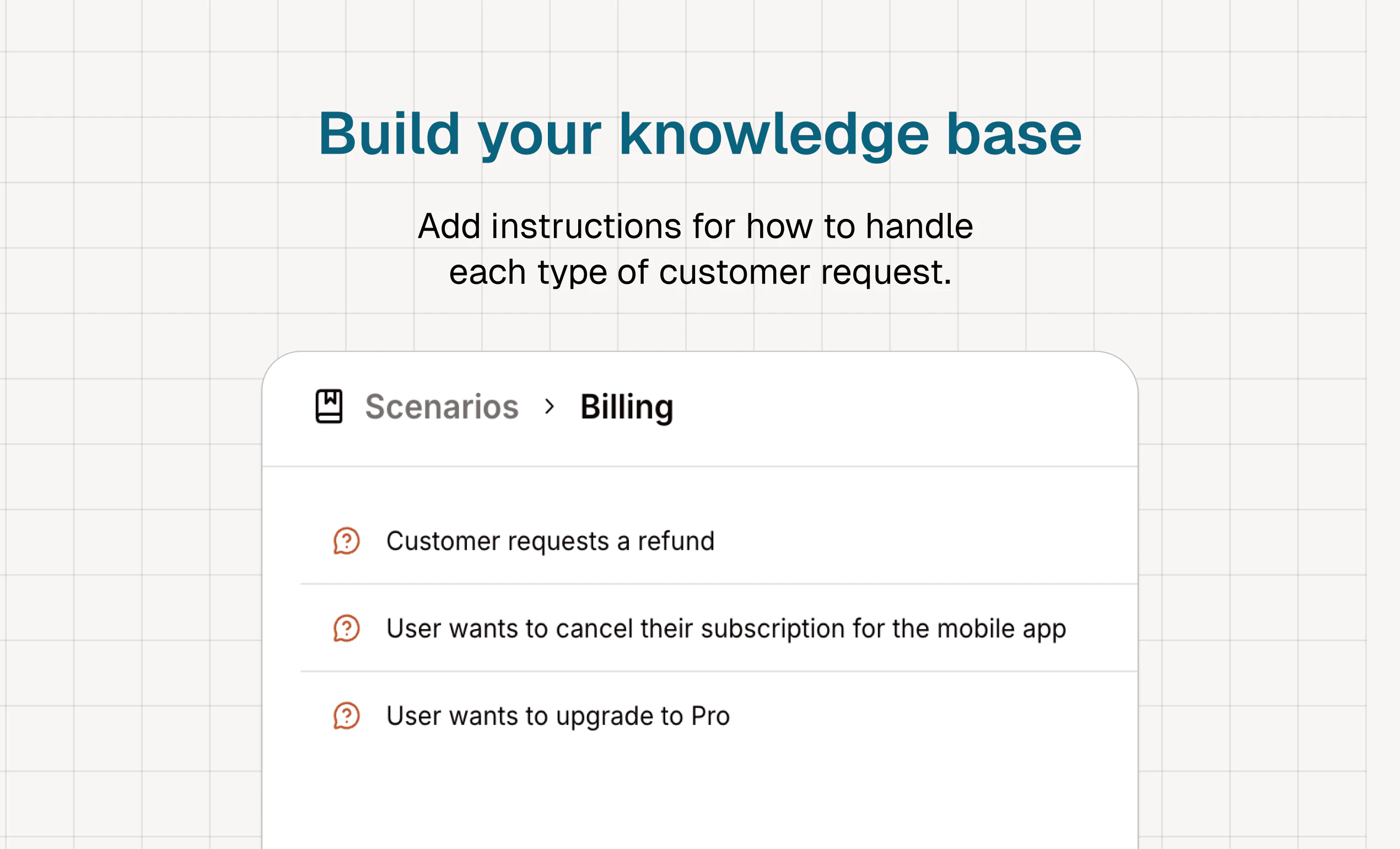Click the Add instructions for how to handle text
Viewport: 1400px width, 849px height.
(x=696, y=226)
